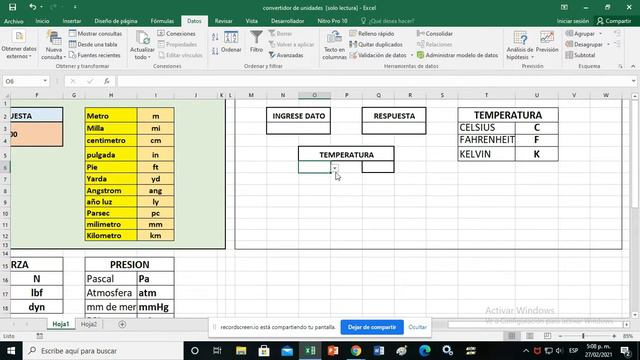640x360 pixels.
Task: Sort descending Z to A
Action: (215, 51)
